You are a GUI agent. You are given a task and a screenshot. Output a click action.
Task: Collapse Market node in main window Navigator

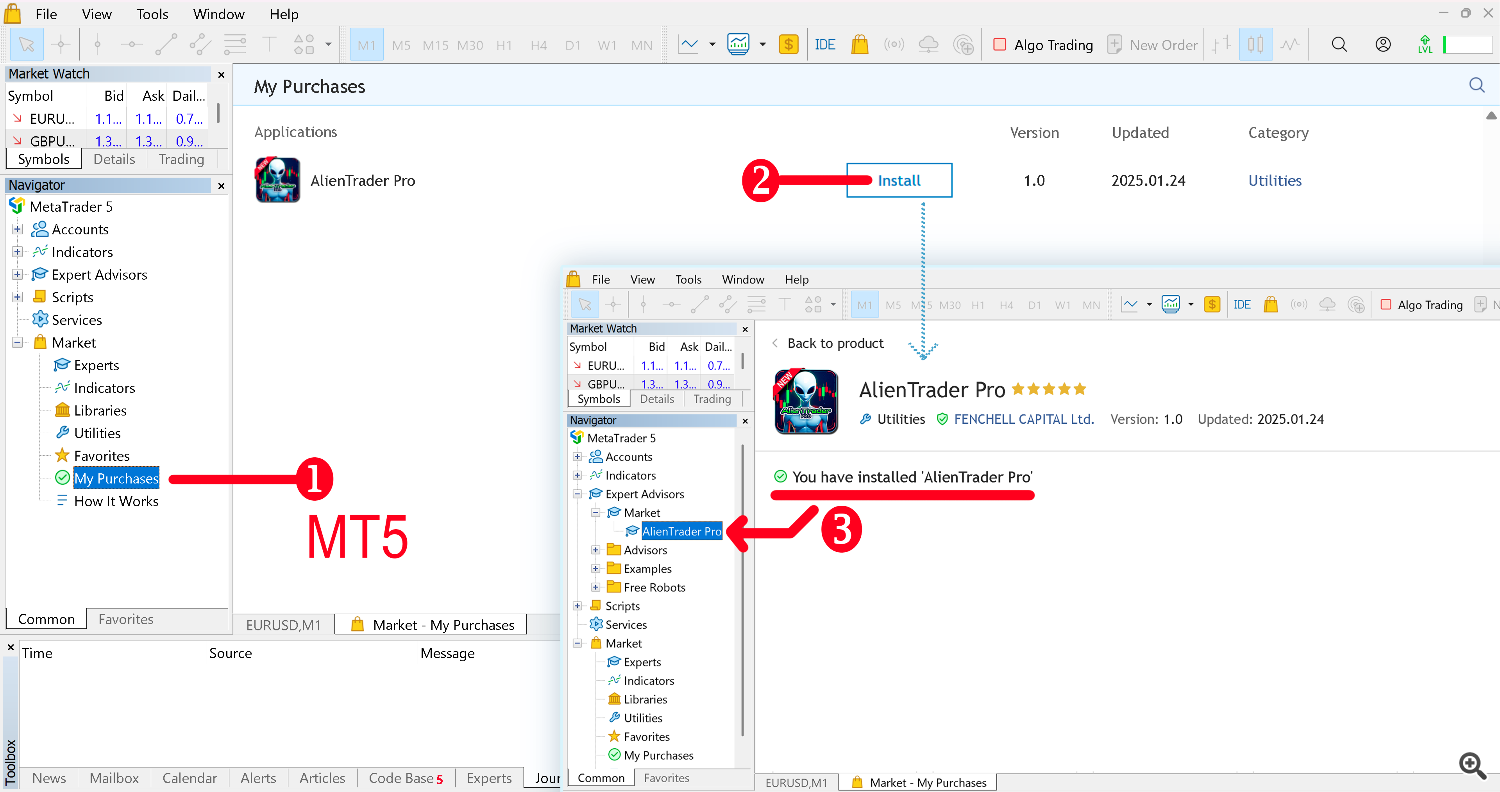[17, 342]
